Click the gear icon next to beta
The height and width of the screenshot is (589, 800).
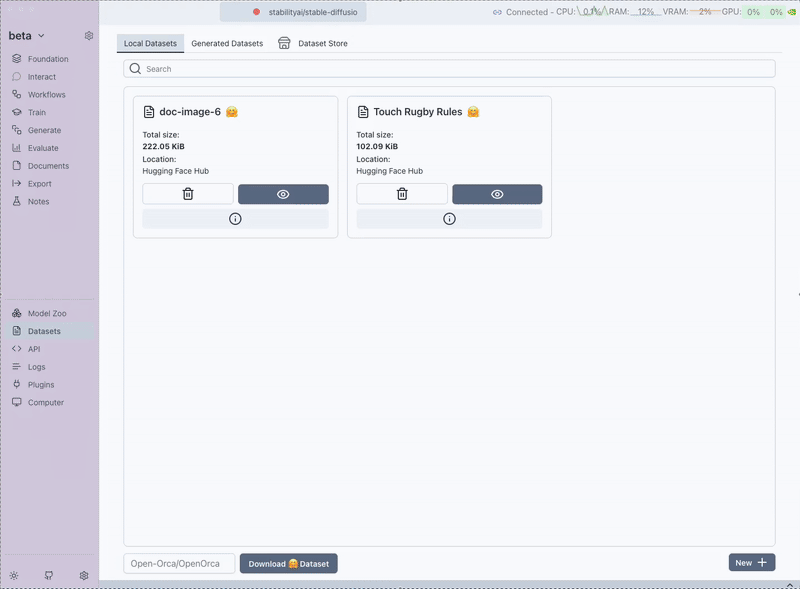pyautogui.click(x=89, y=36)
